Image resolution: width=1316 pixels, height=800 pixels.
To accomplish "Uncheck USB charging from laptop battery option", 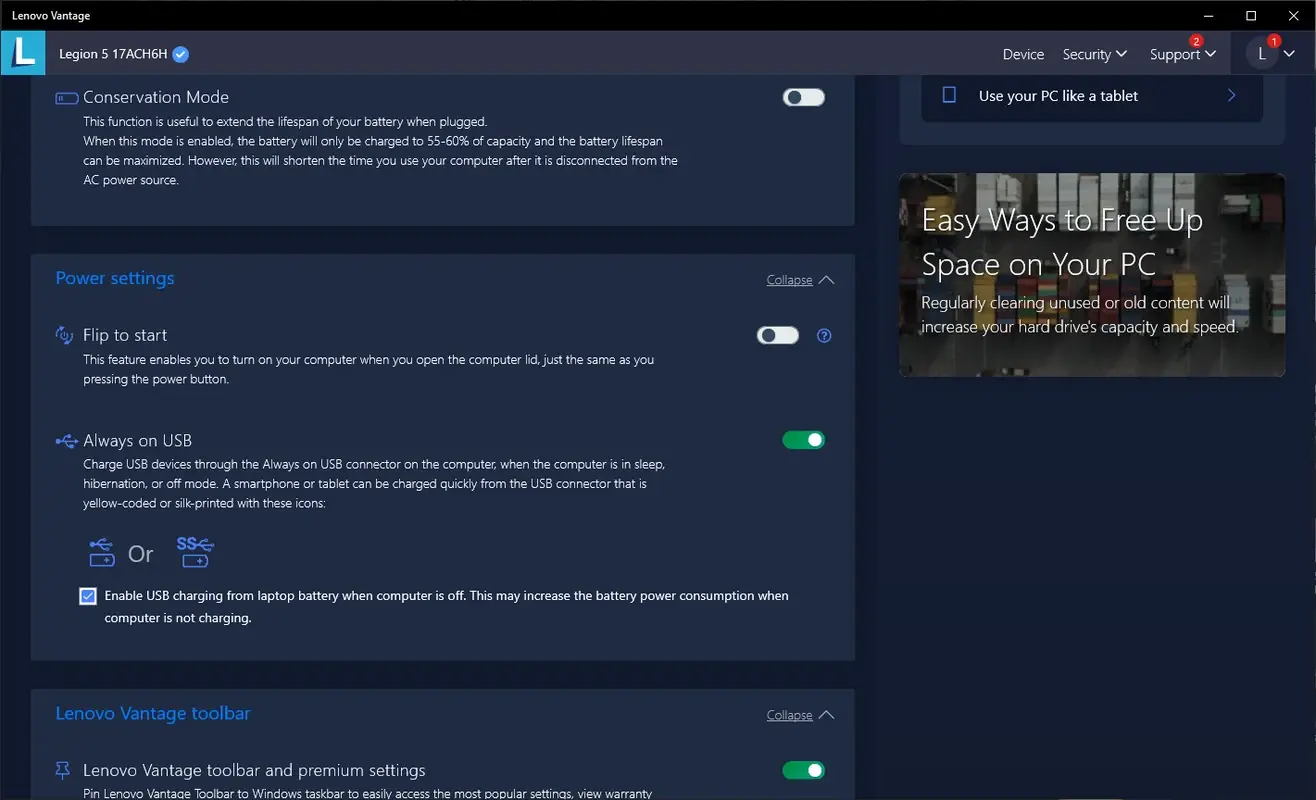I will tap(88, 595).
